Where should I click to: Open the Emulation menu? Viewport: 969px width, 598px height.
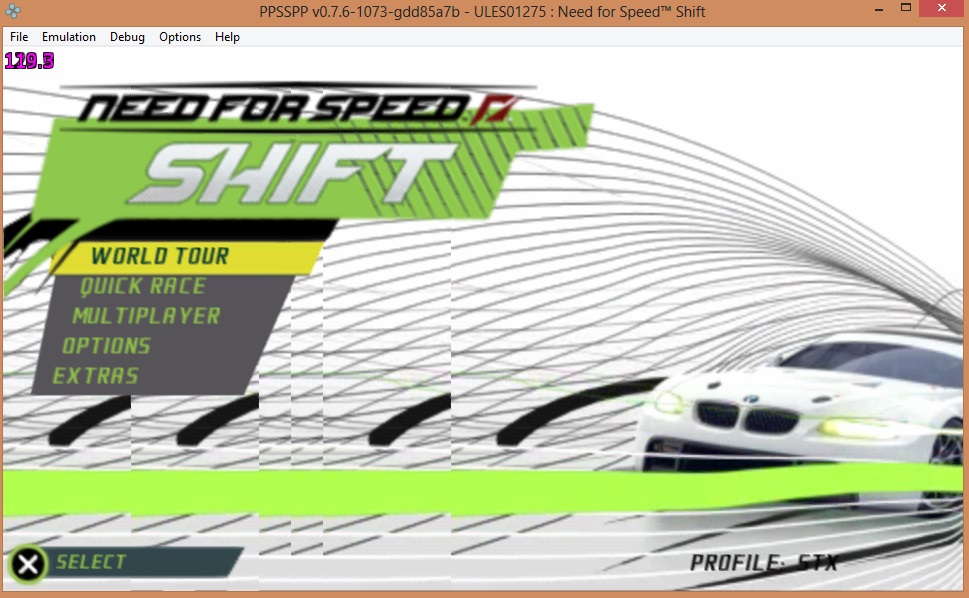point(69,37)
